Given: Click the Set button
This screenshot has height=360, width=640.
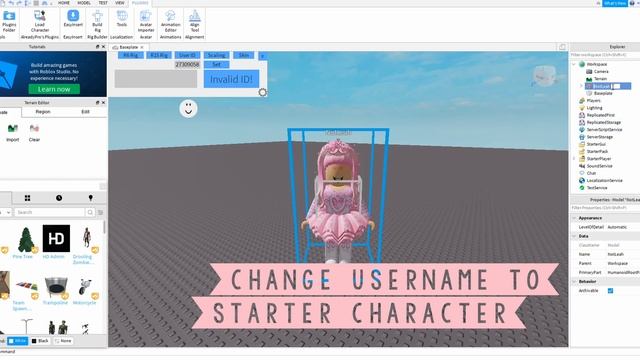Looking at the screenshot, I should (216, 64).
